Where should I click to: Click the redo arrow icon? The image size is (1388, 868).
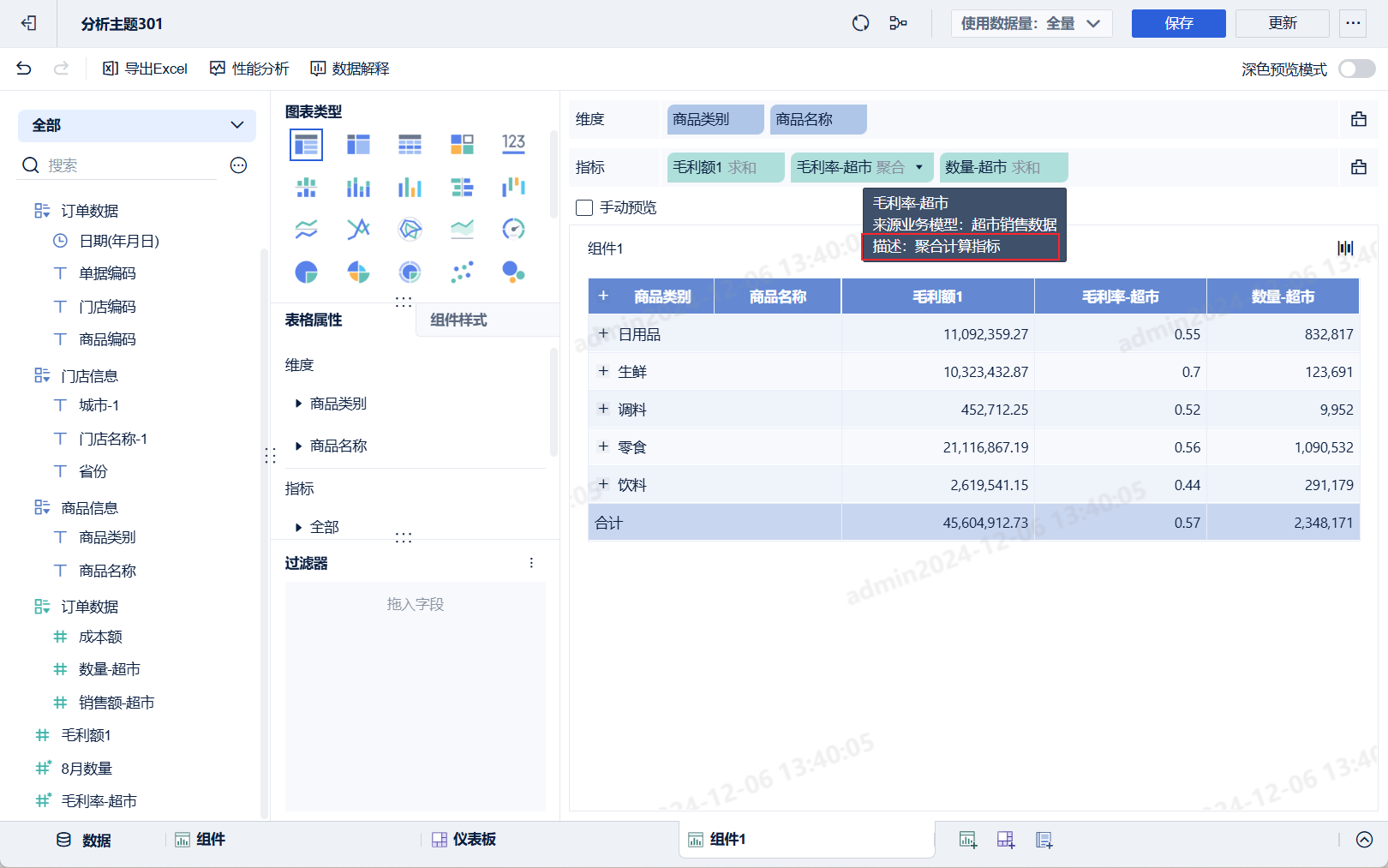[x=61, y=69]
